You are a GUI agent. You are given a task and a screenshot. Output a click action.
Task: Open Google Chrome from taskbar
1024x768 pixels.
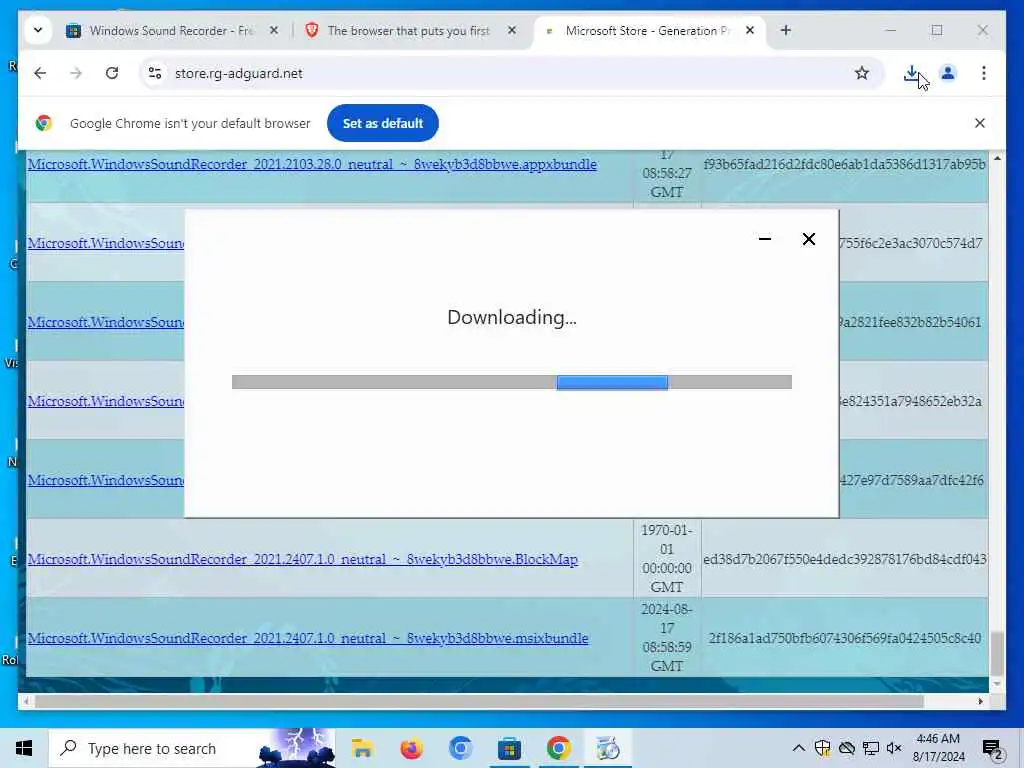click(x=558, y=748)
